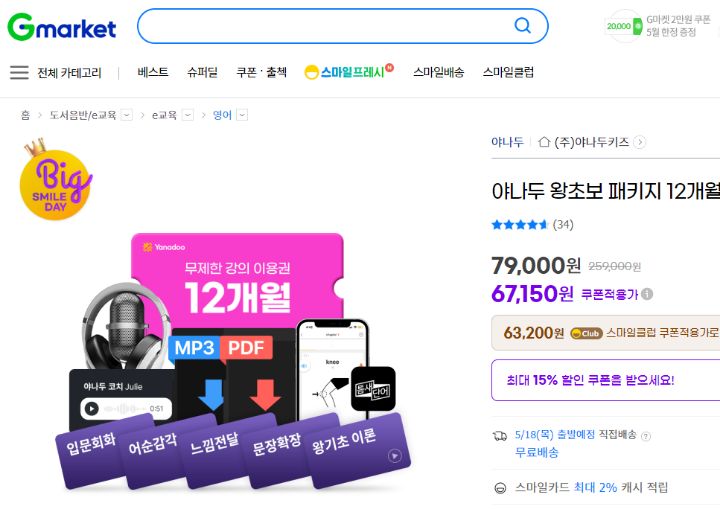The image size is (720, 509).
Task: Open the coupon price info icon
Action: [647, 294]
